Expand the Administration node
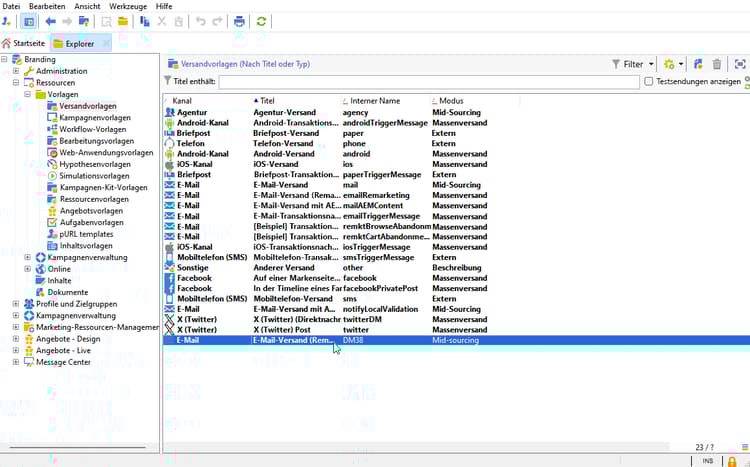 click(16, 71)
